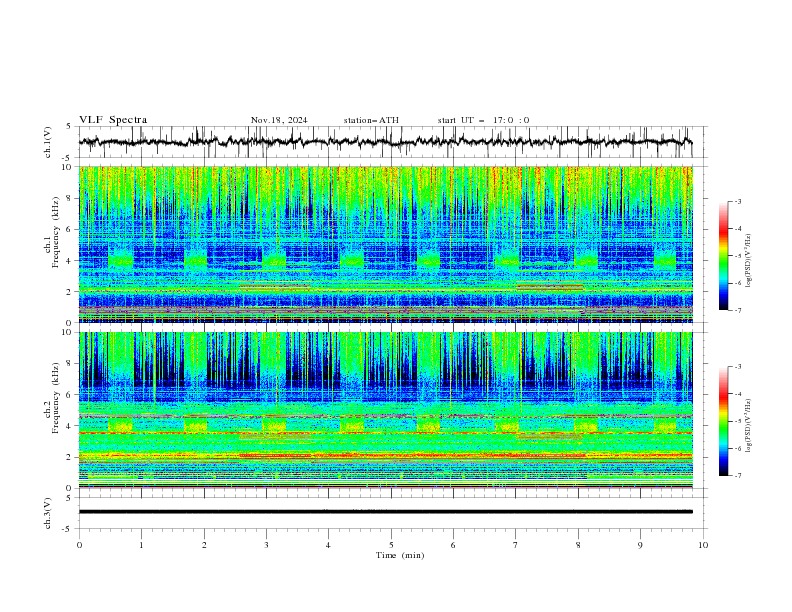Click the "Time (min)" axis title

(400, 555)
